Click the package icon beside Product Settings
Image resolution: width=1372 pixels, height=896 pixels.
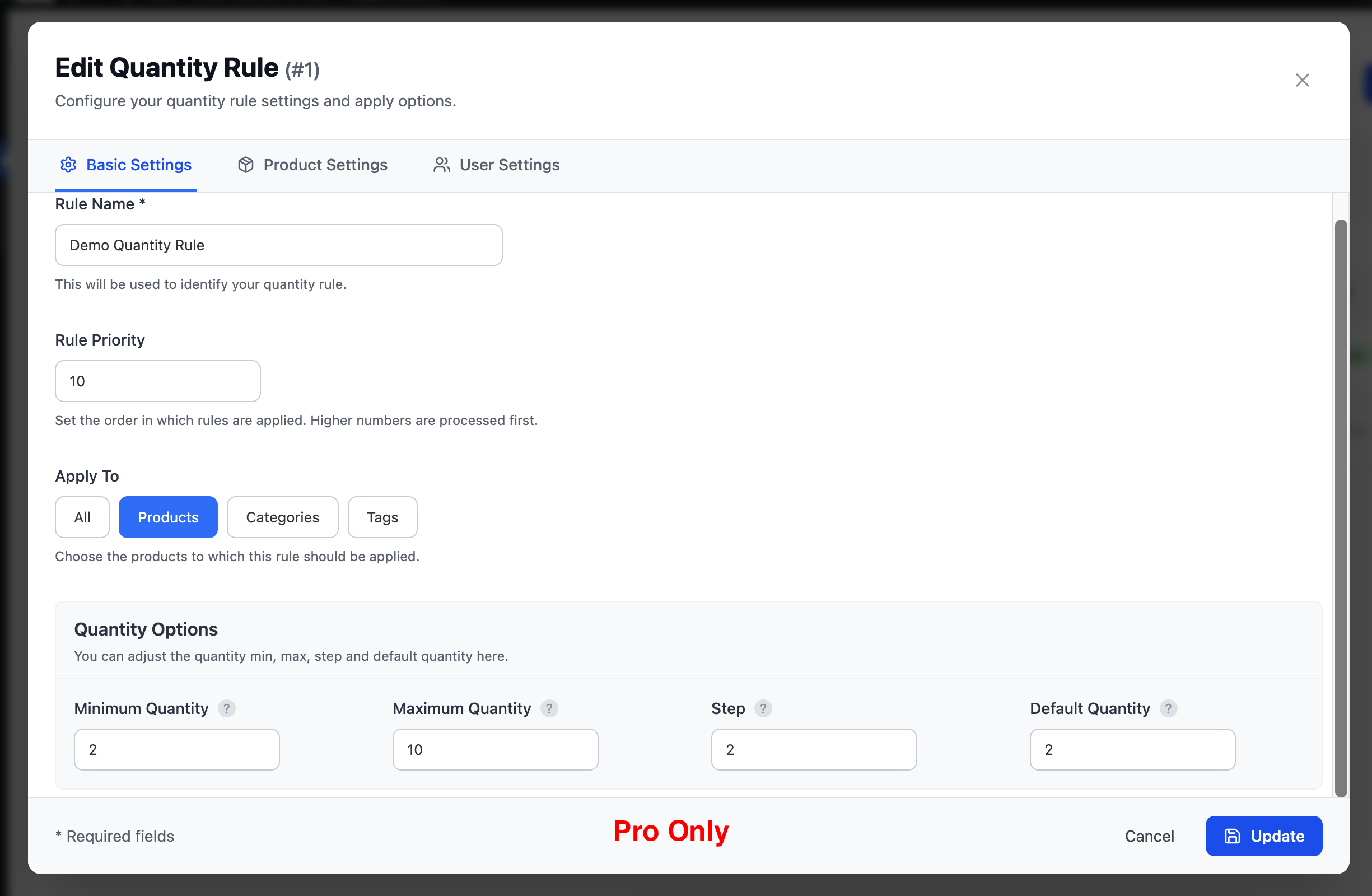coord(246,165)
